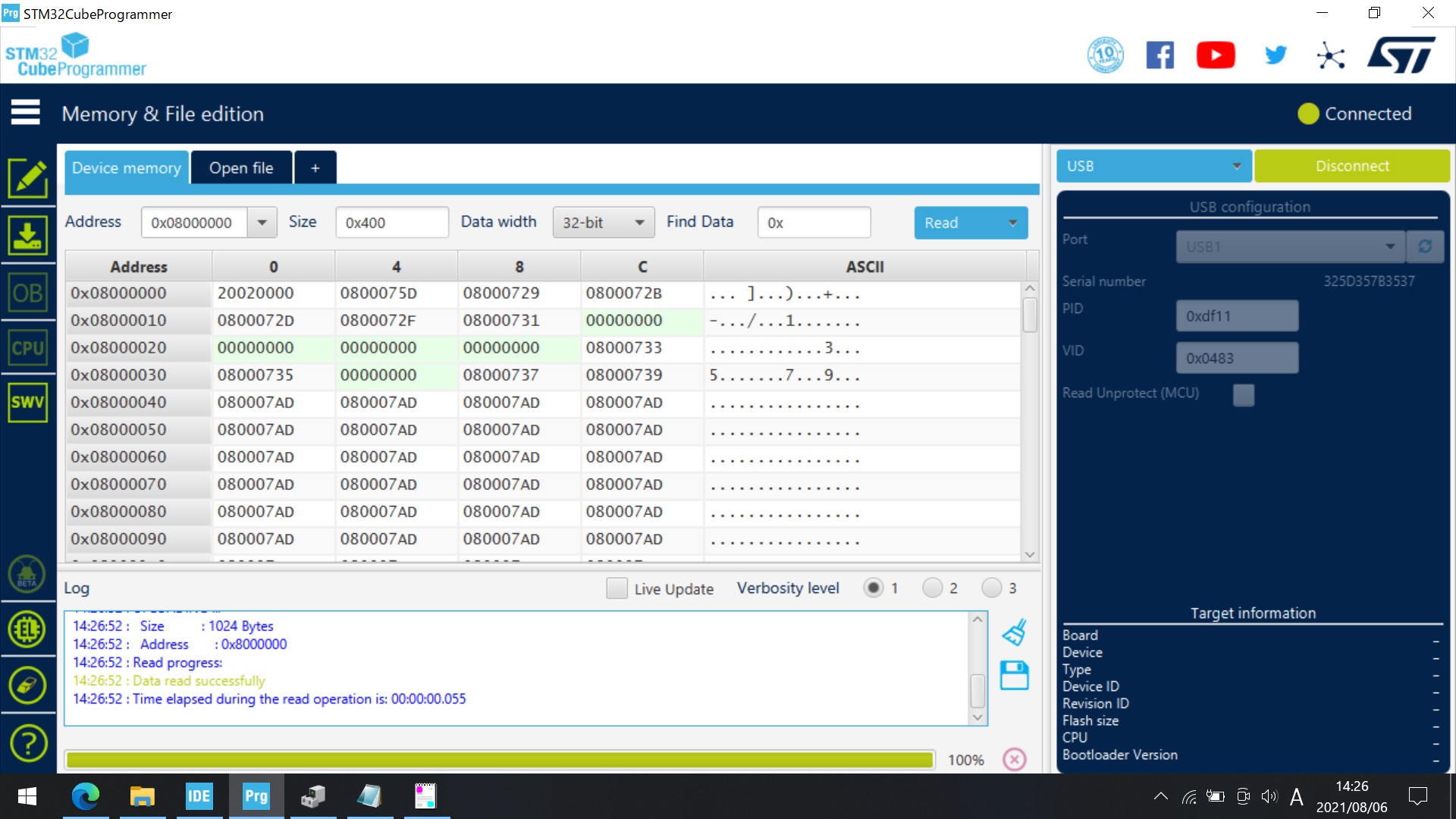Select cell 0800075D
The width and height of the screenshot is (1456, 819).
[x=396, y=293]
